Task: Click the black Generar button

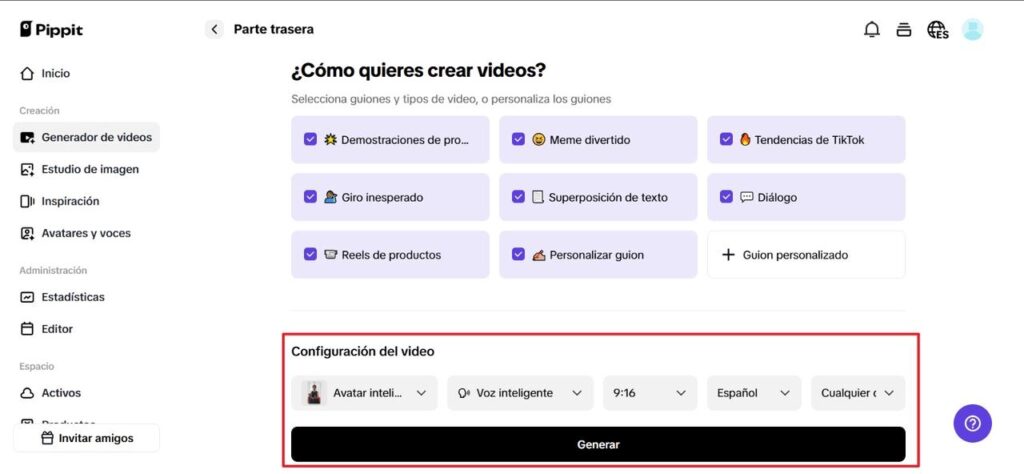Action: (x=598, y=445)
